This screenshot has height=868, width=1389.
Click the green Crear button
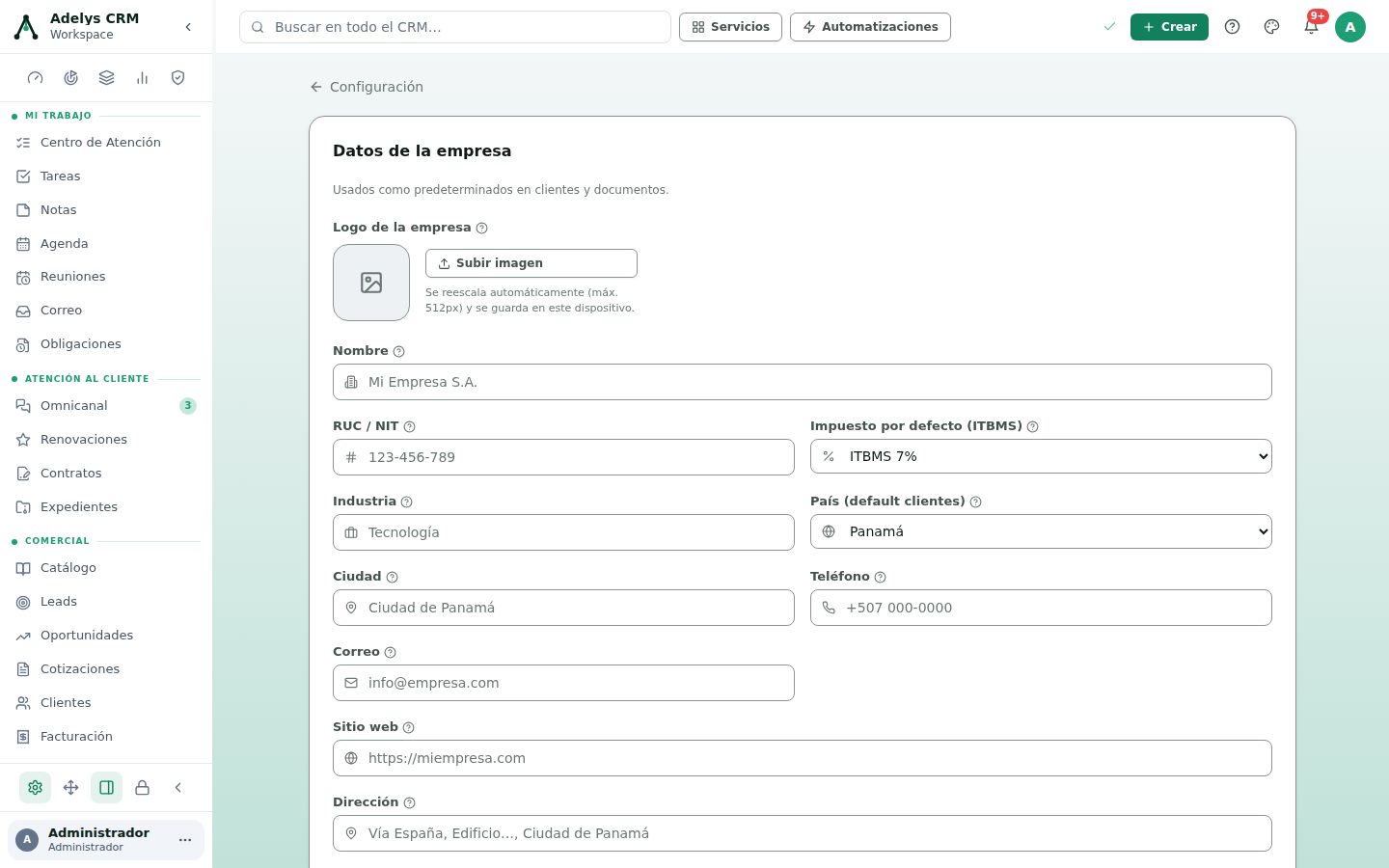tap(1169, 27)
